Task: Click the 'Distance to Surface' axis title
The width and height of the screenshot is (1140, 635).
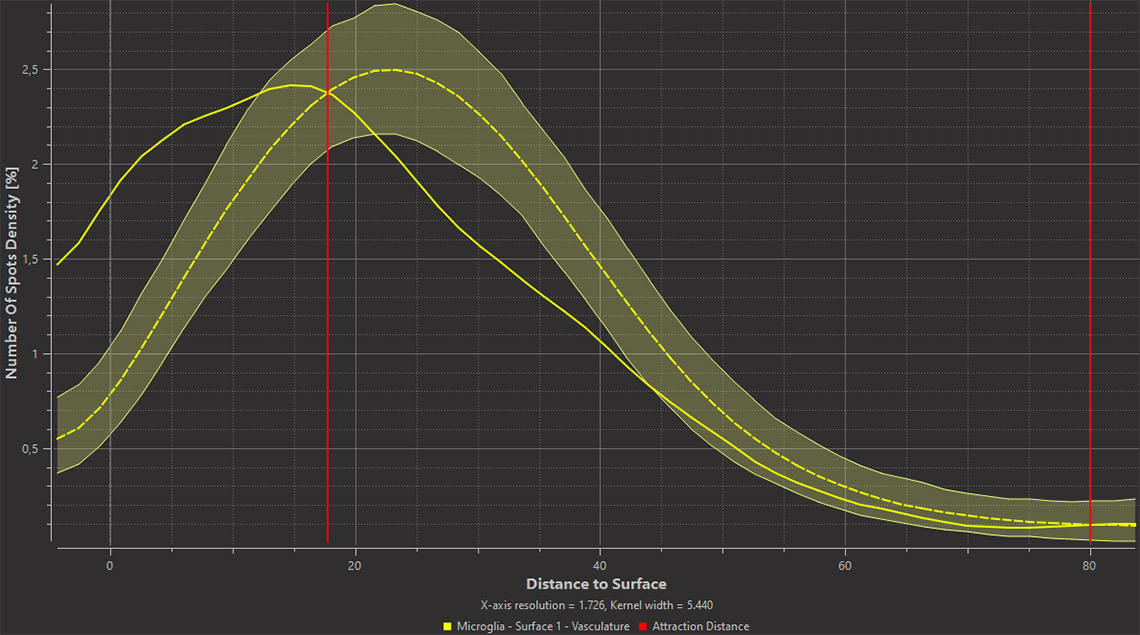Action: 596,584
